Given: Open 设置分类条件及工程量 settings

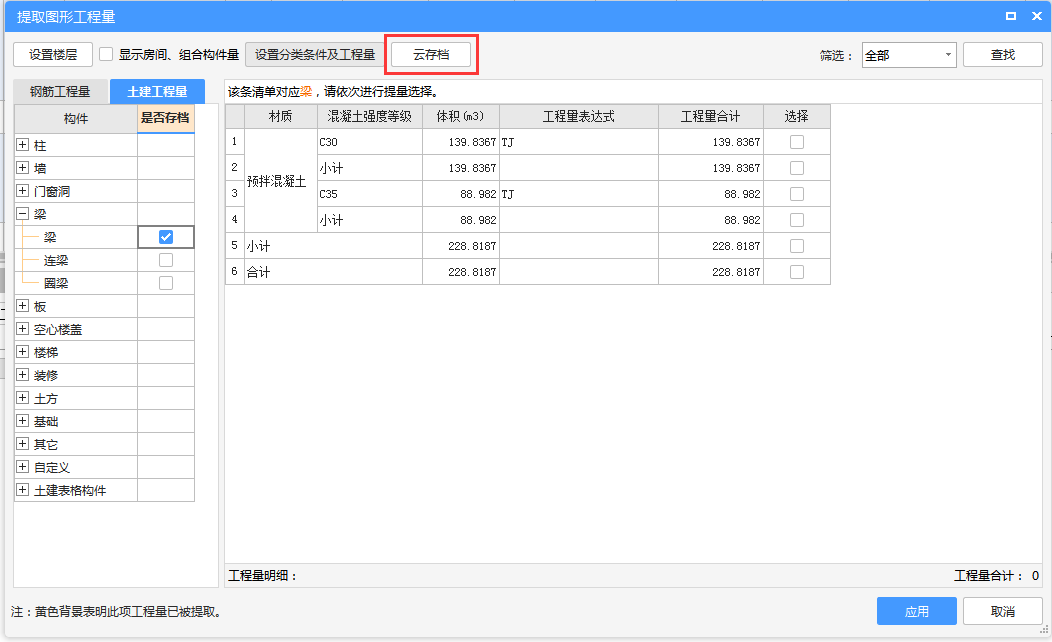Looking at the screenshot, I should click(315, 55).
